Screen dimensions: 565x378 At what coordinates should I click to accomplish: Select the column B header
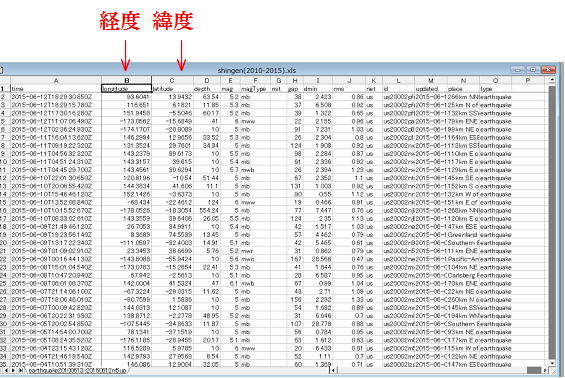(x=126, y=81)
